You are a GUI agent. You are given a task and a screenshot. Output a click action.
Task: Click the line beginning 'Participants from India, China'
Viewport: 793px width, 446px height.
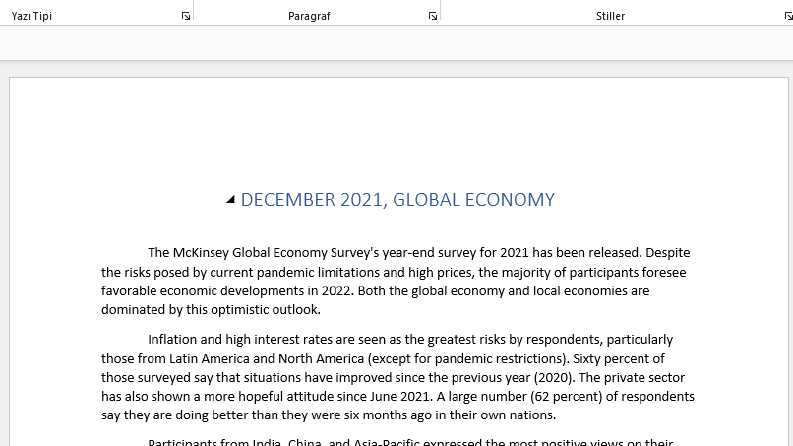(411, 441)
